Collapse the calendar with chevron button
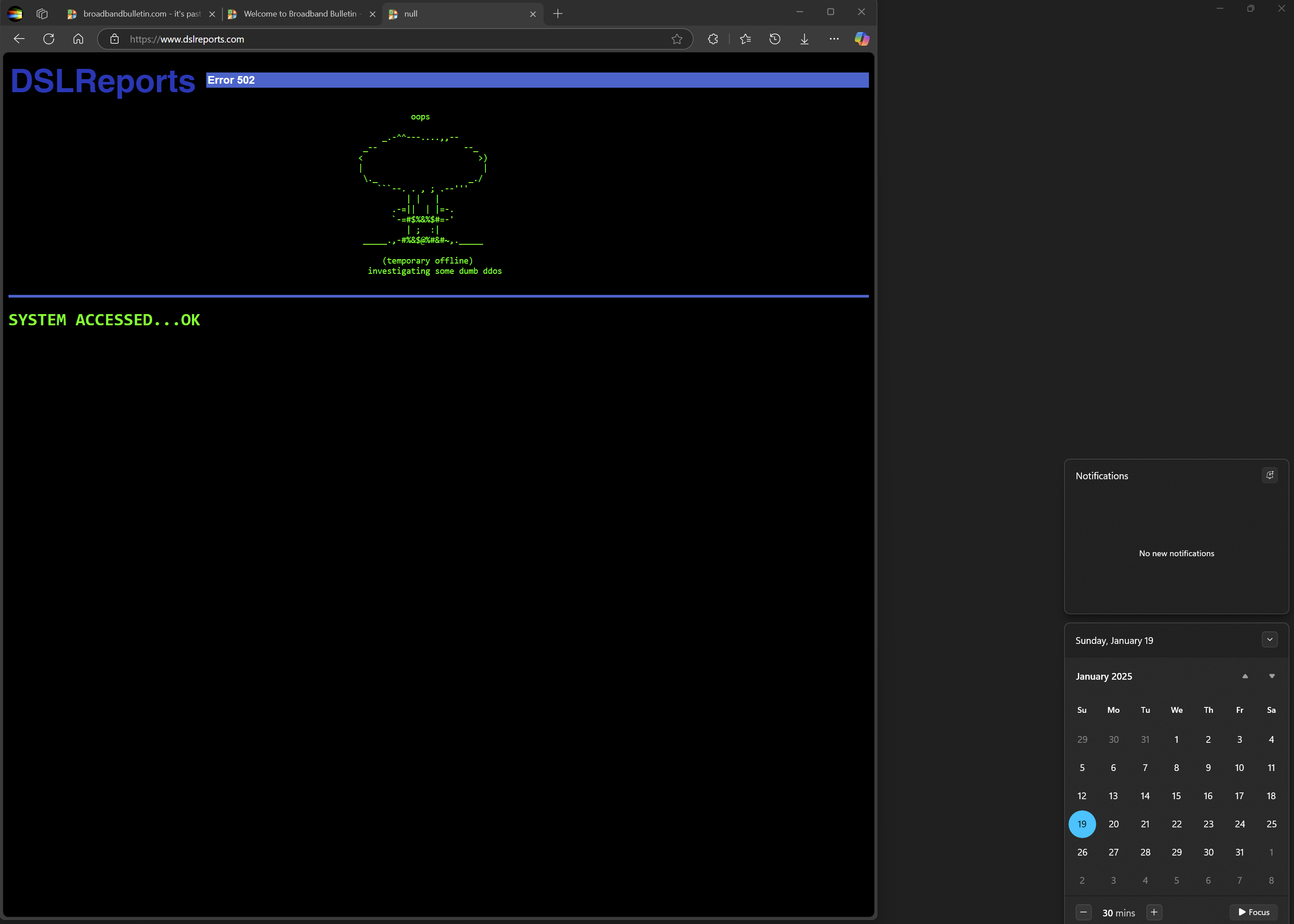 click(1269, 639)
